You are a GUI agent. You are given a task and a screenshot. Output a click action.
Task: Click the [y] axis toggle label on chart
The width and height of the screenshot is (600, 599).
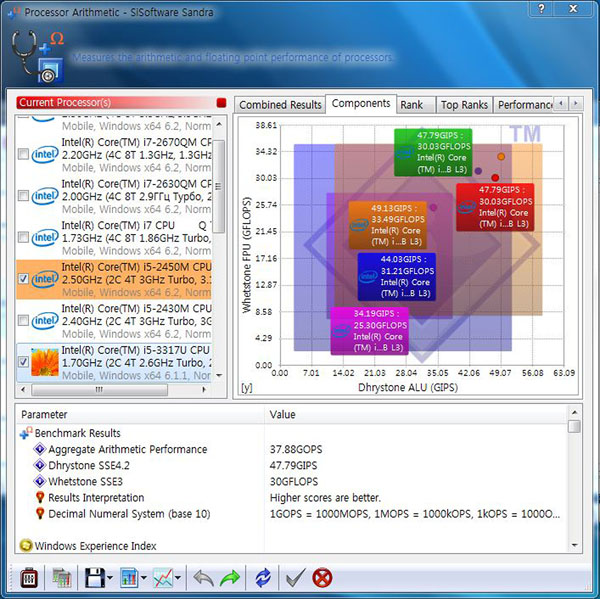(x=246, y=387)
